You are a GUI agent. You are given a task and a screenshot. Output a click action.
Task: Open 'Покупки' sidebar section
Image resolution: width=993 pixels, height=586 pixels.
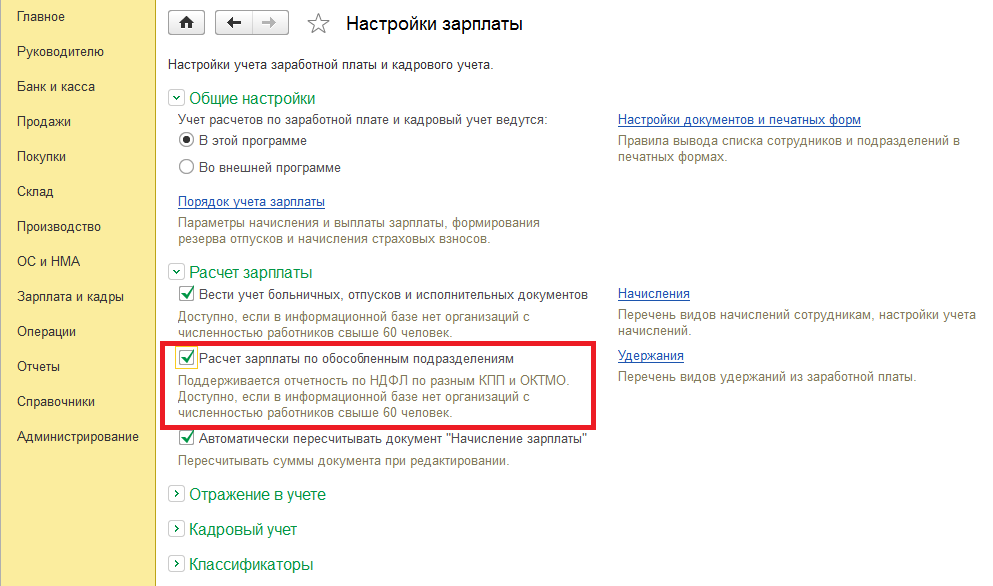pos(41,156)
